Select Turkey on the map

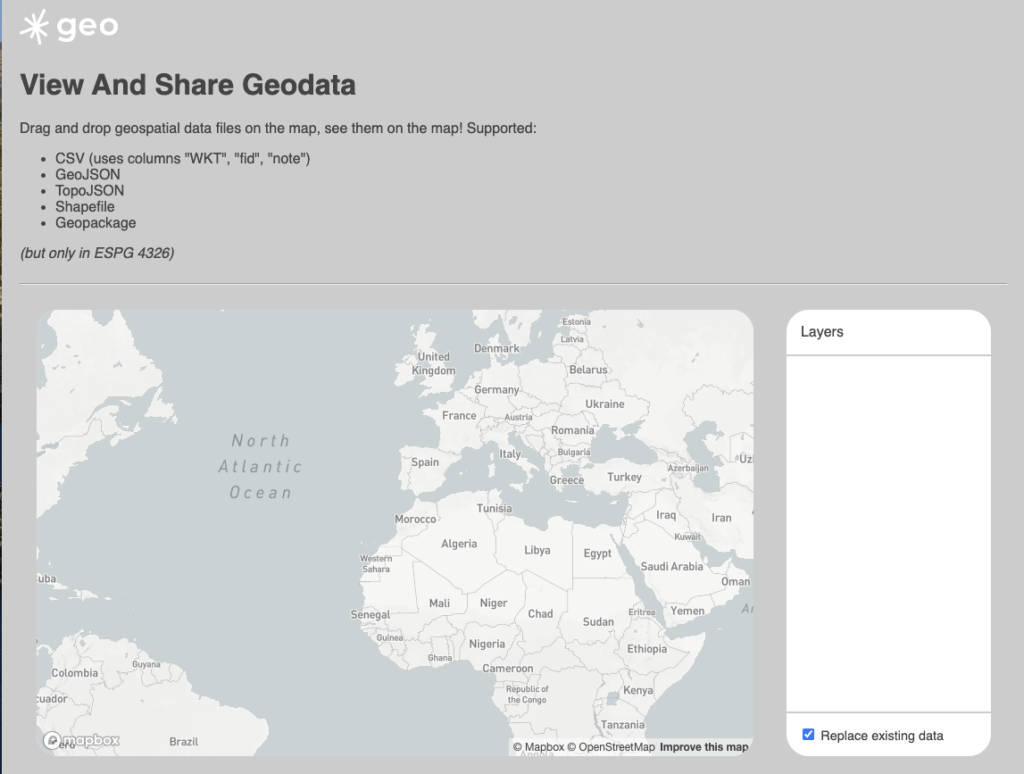(623, 477)
